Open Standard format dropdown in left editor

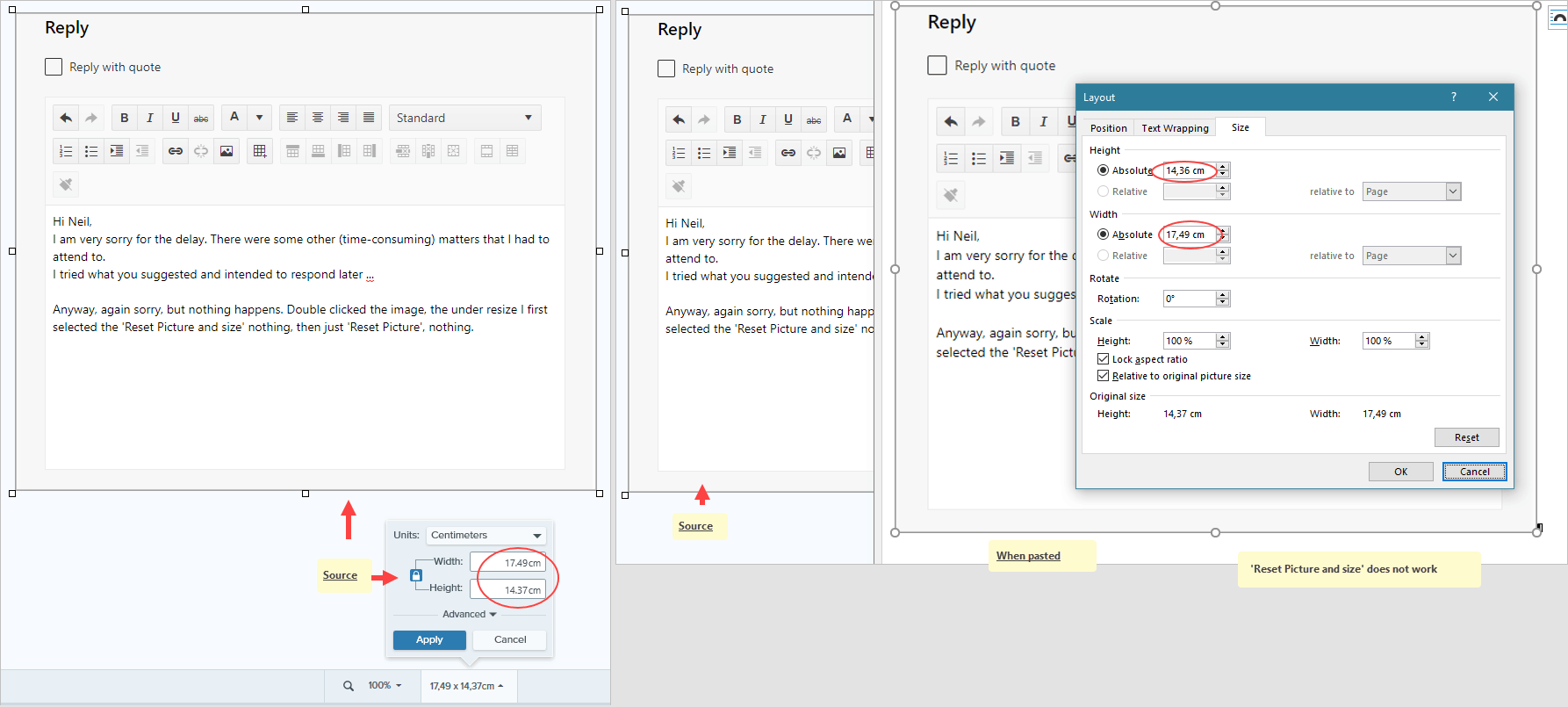click(x=464, y=118)
